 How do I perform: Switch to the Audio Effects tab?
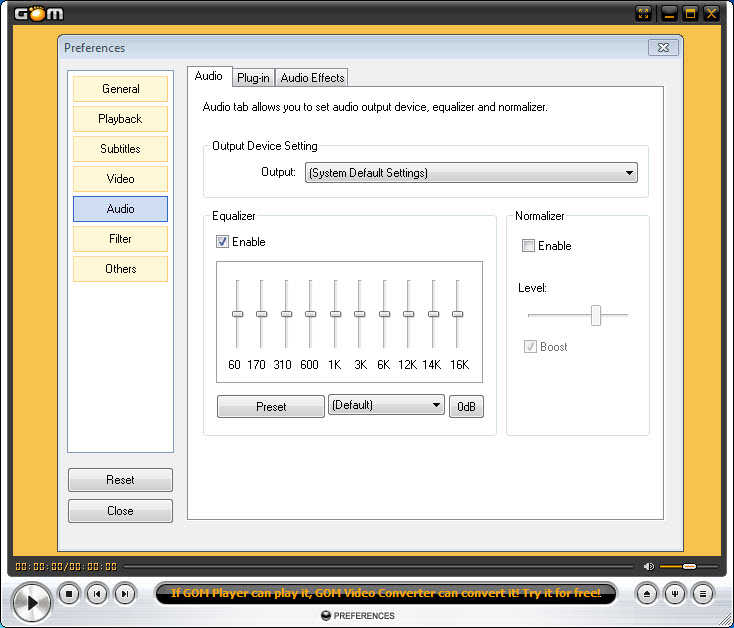312,78
